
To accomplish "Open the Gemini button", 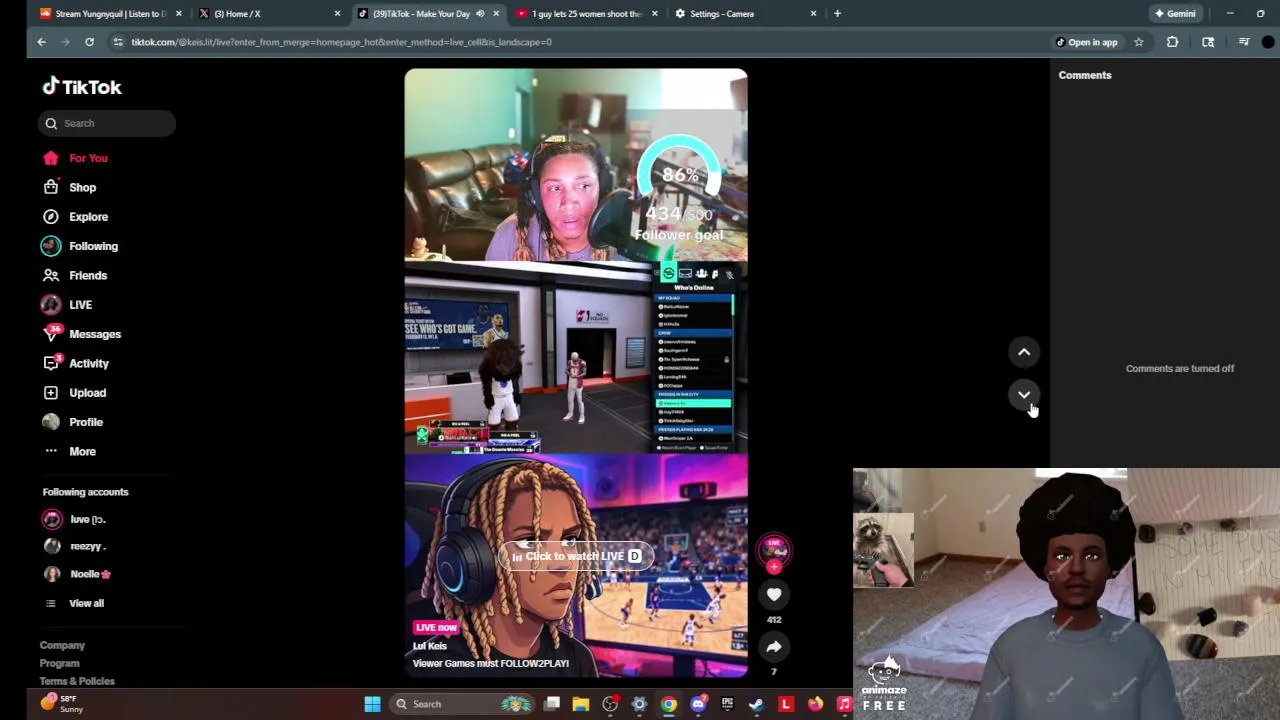I will coord(1175,14).
